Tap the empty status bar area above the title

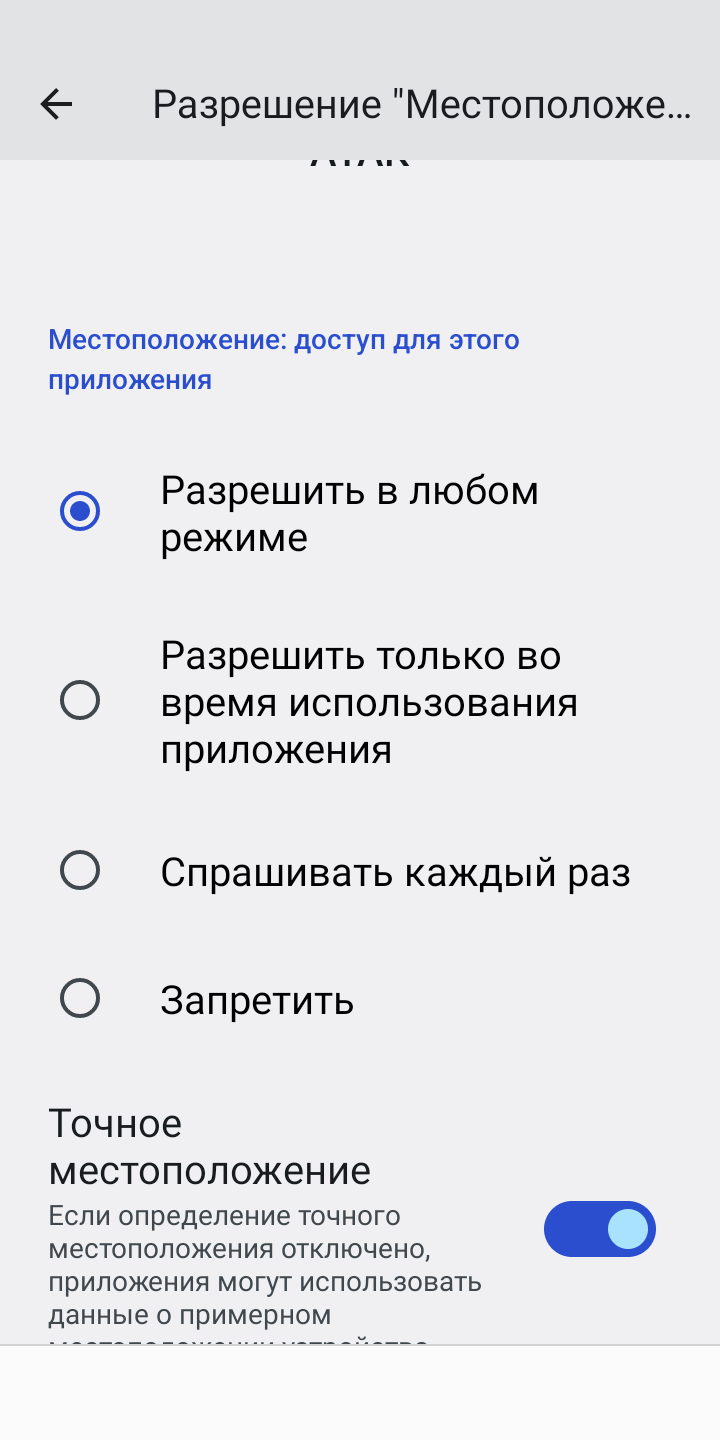pos(360,30)
